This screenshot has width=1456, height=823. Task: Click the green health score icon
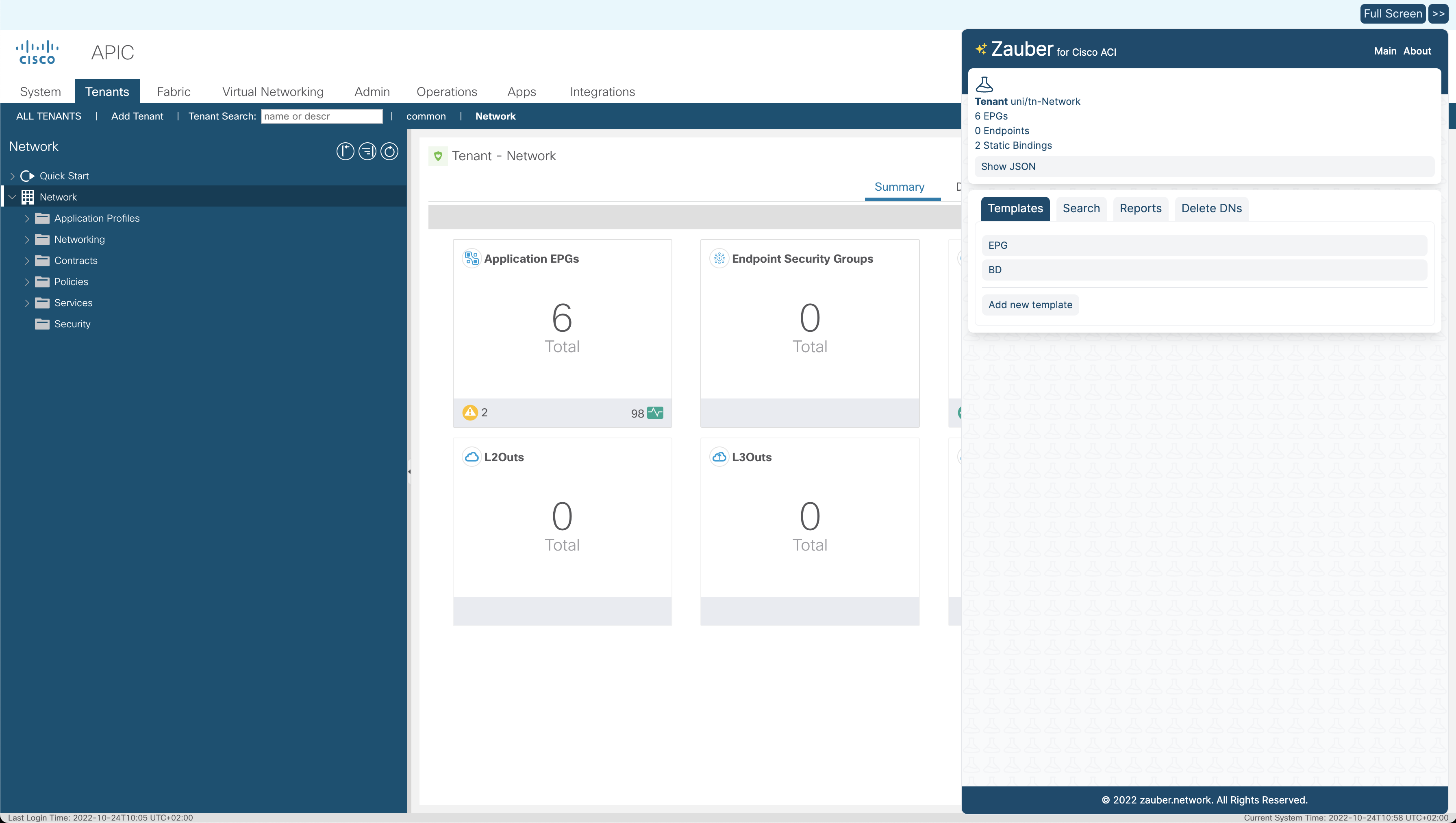[x=655, y=413]
